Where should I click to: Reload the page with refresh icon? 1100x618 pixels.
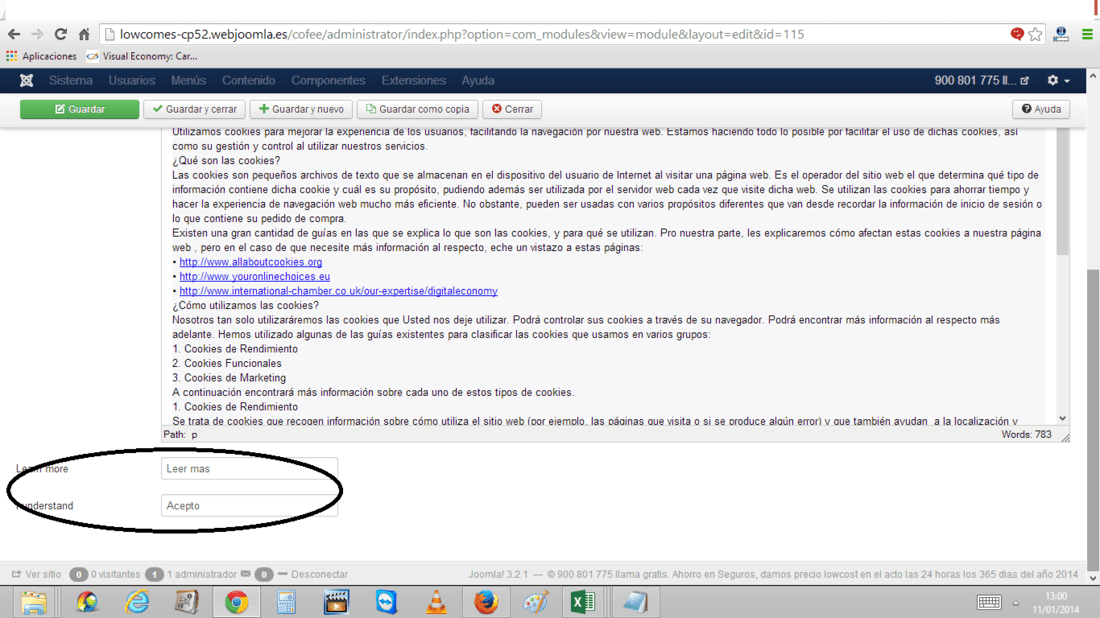[60, 34]
